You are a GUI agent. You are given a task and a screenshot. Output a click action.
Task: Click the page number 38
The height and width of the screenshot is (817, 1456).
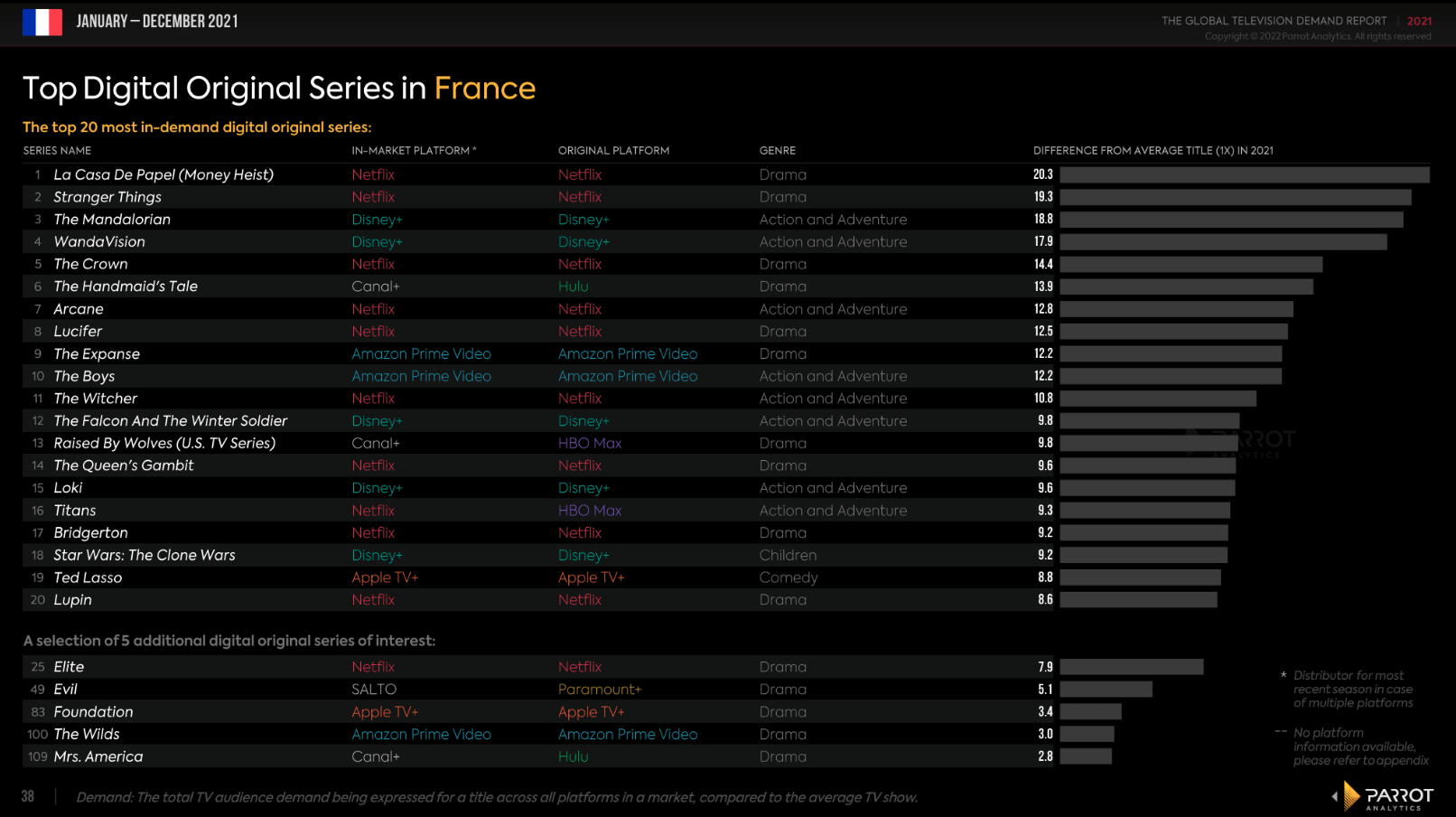(x=28, y=796)
